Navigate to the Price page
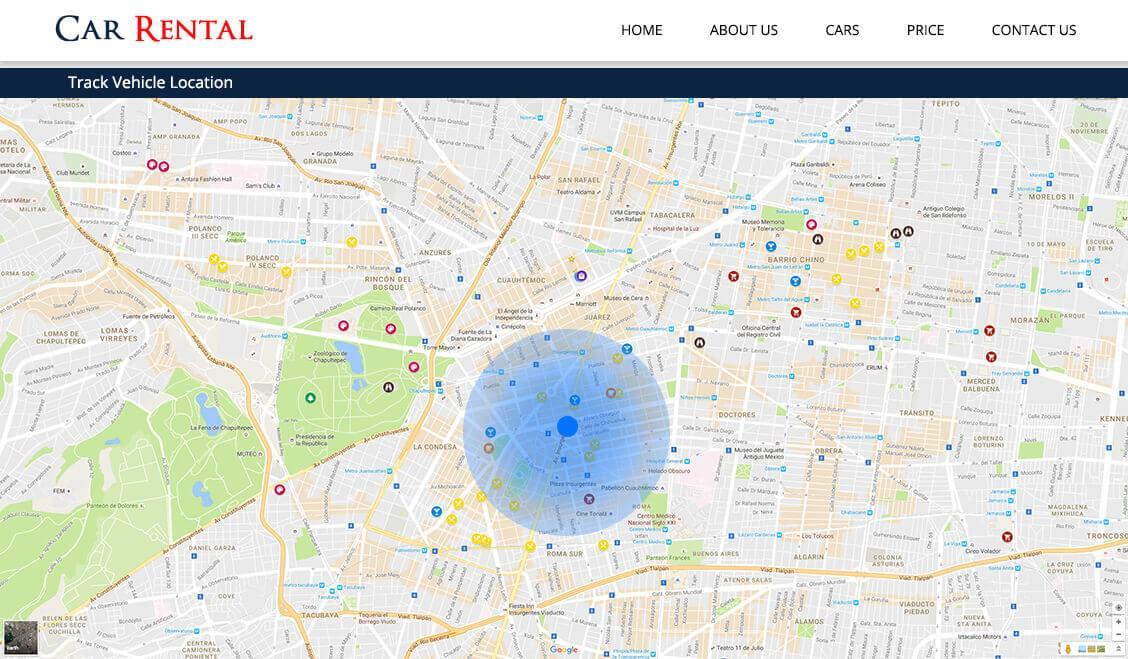This screenshot has width=1128, height=659. [925, 30]
